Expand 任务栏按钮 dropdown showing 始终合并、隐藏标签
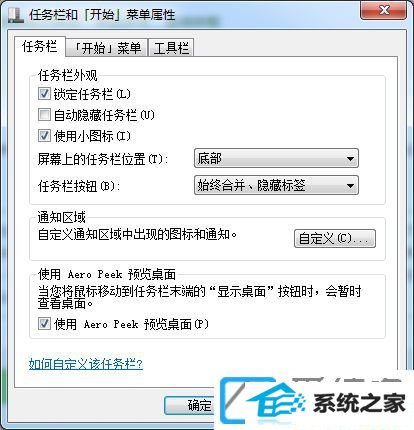 click(276, 185)
